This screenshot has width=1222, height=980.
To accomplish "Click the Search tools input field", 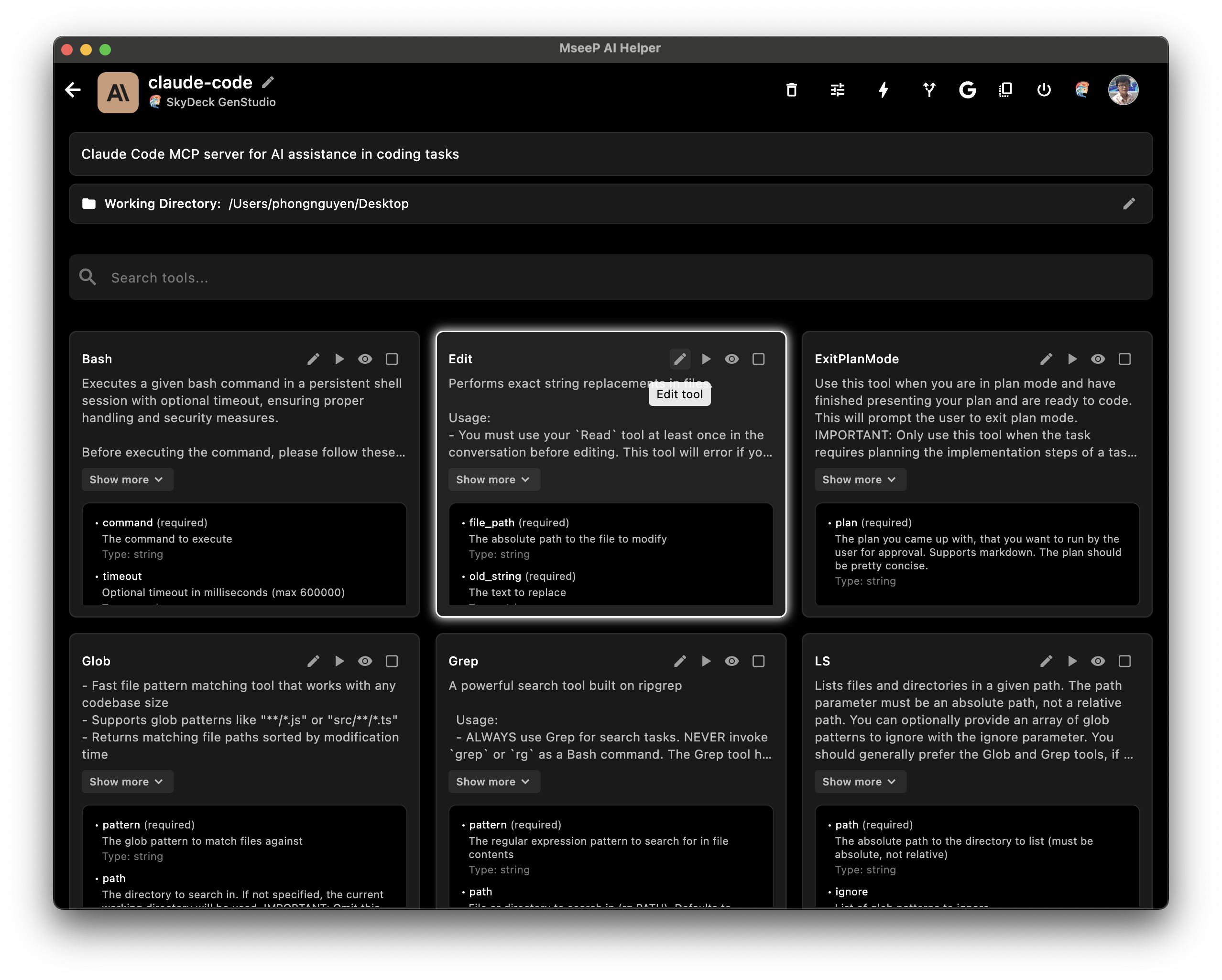I will click(610, 278).
